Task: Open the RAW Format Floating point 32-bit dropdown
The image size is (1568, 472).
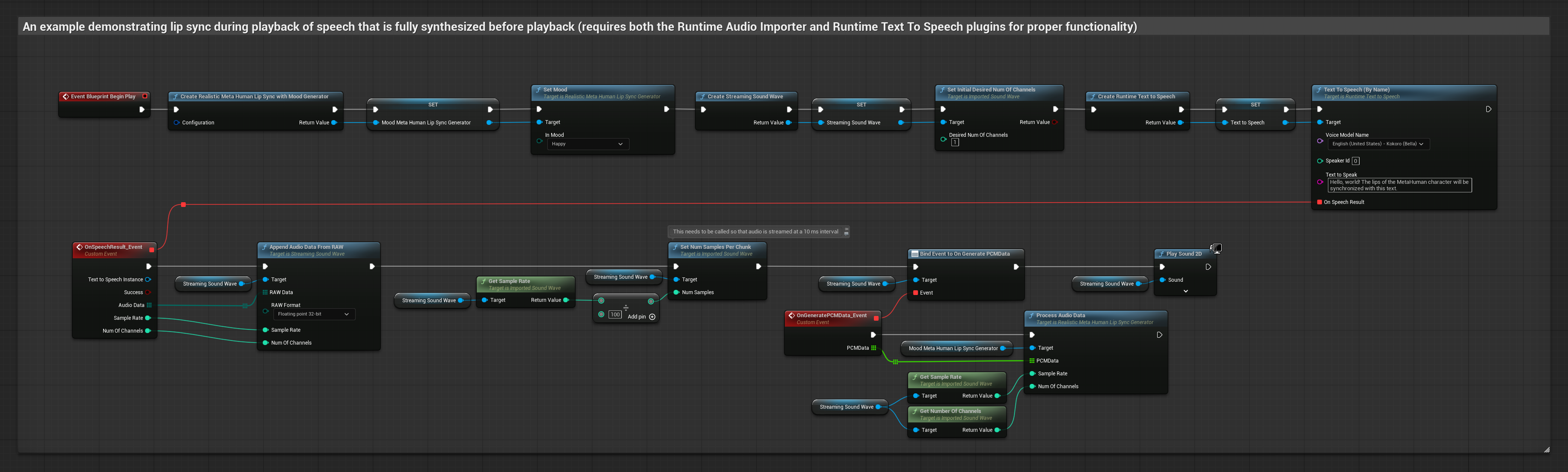Action: pyautogui.click(x=314, y=315)
